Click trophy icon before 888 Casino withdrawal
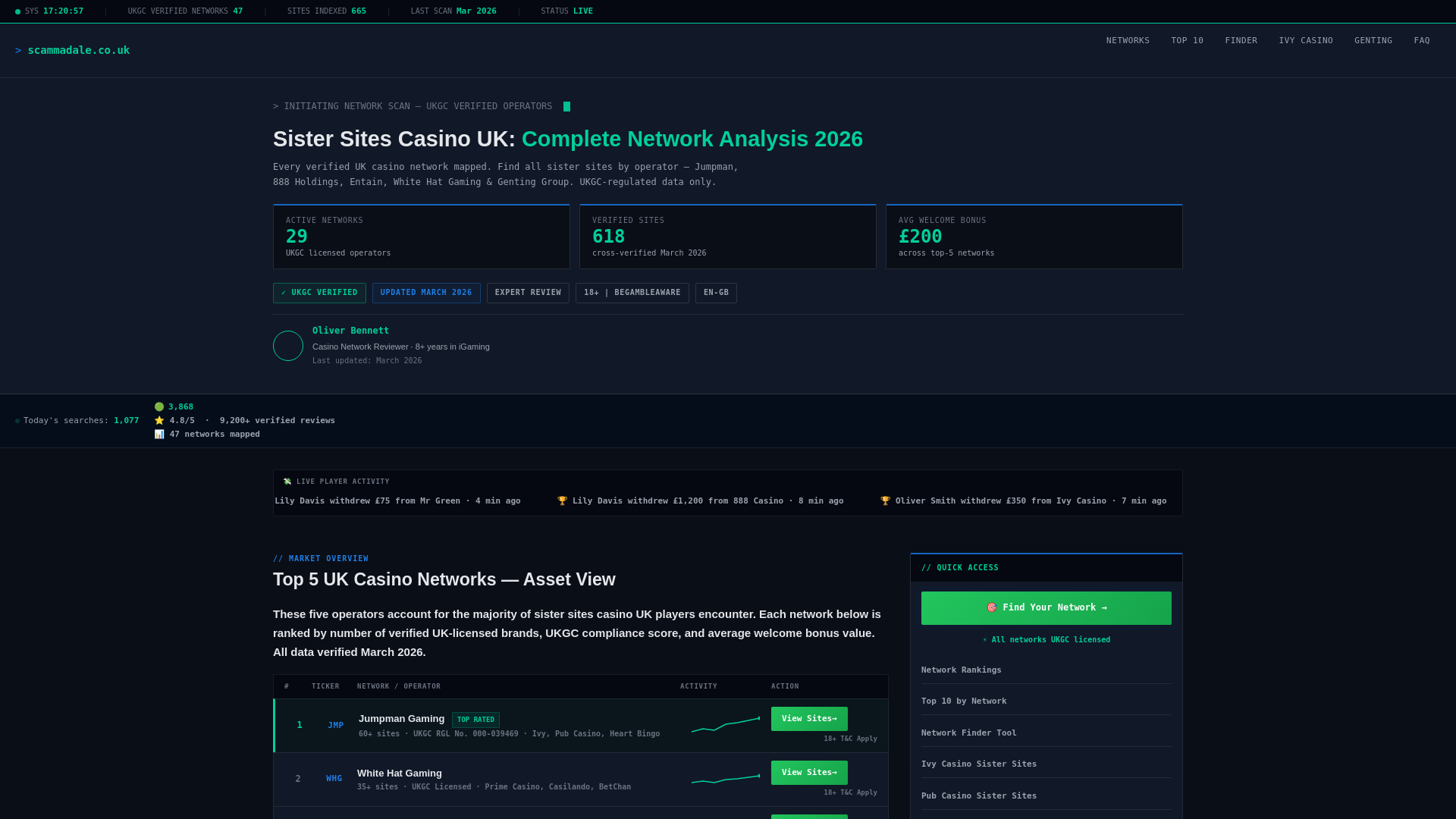 [563, 501]
